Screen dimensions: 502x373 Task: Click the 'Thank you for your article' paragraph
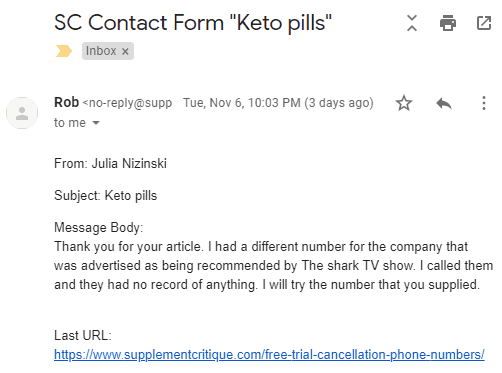(x=273, y=266)
